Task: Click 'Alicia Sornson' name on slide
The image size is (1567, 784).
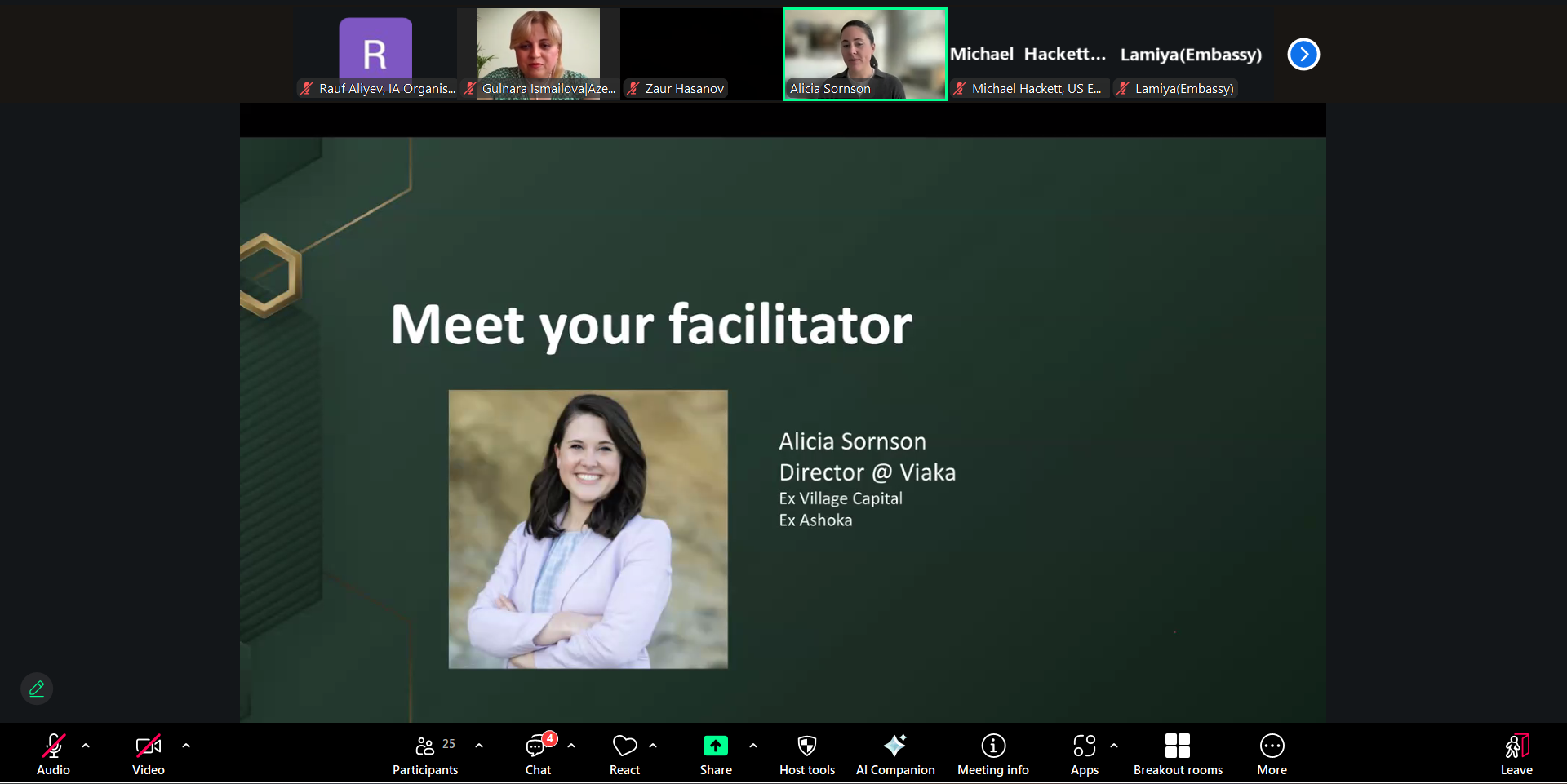Action: (x=852, y=441)
